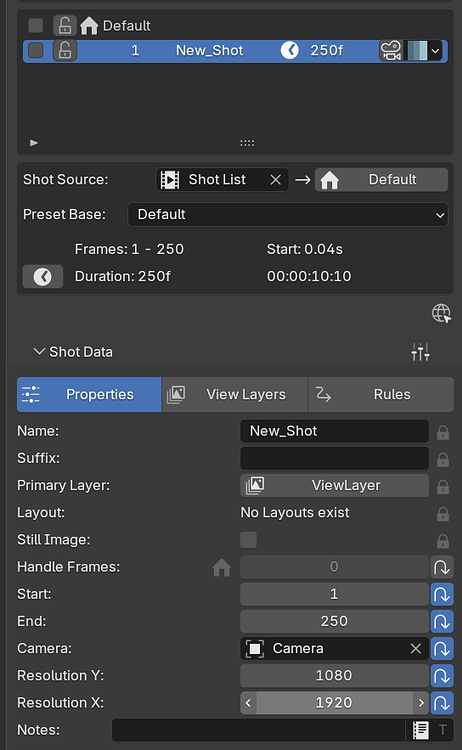Click the Default label in shot list

(127, 25)
